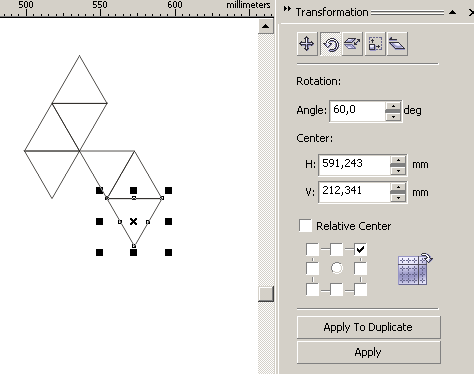Decrease the rotation Angle value
Image resolution: width=474 pixels, height=374 pixels.
pos(393,116)
